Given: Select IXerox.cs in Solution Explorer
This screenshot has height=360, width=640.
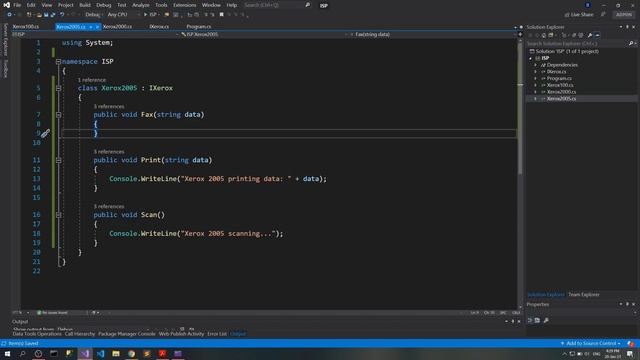Looking at the screenshot, I should tap(556, 72).
